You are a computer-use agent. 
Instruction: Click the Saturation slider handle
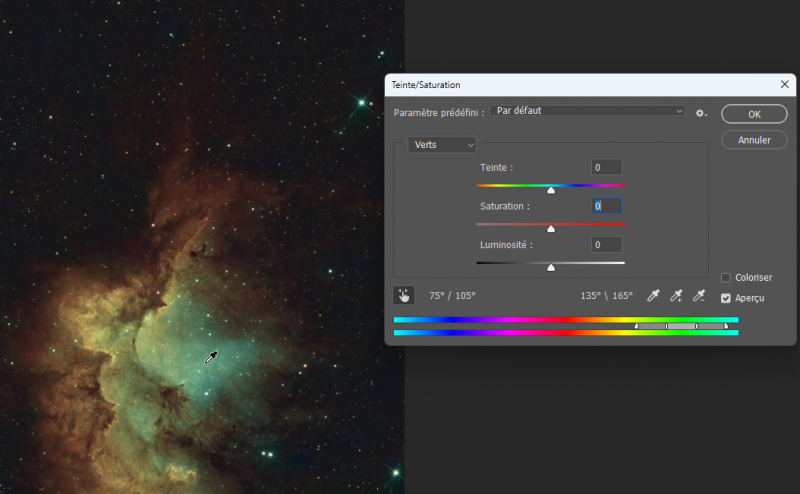(x=551, y=229)
